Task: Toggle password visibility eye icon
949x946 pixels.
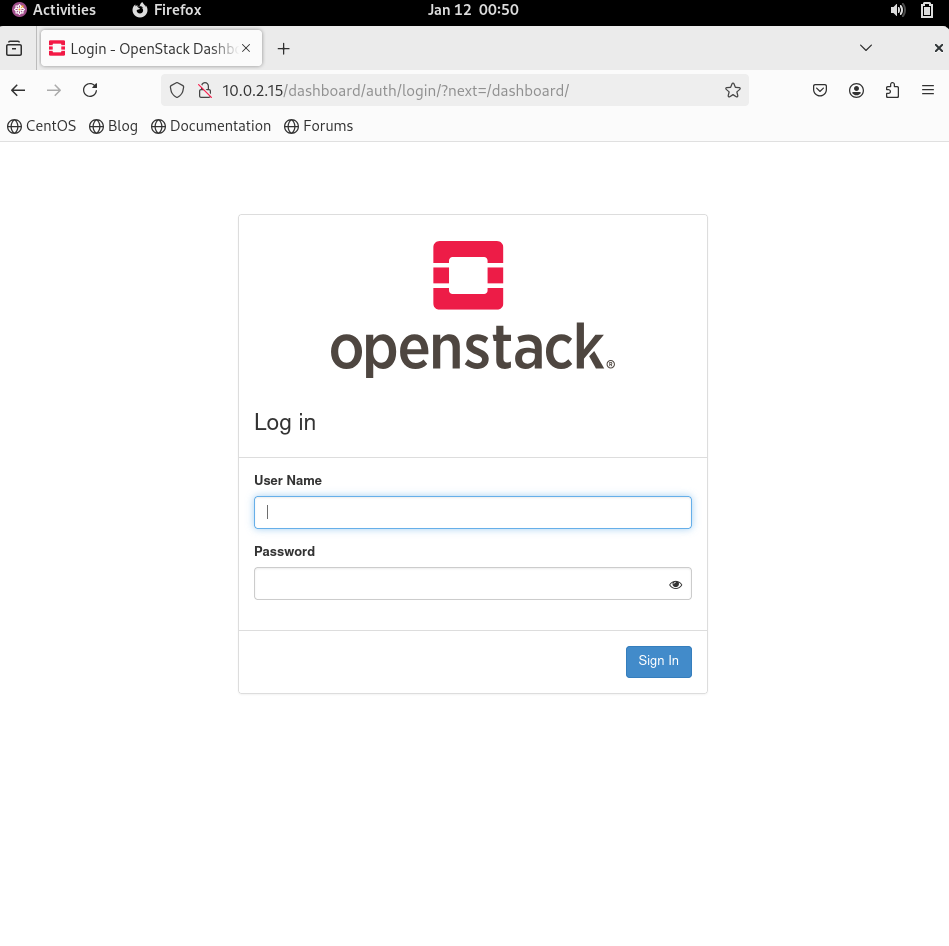Action: click(675, 584)
